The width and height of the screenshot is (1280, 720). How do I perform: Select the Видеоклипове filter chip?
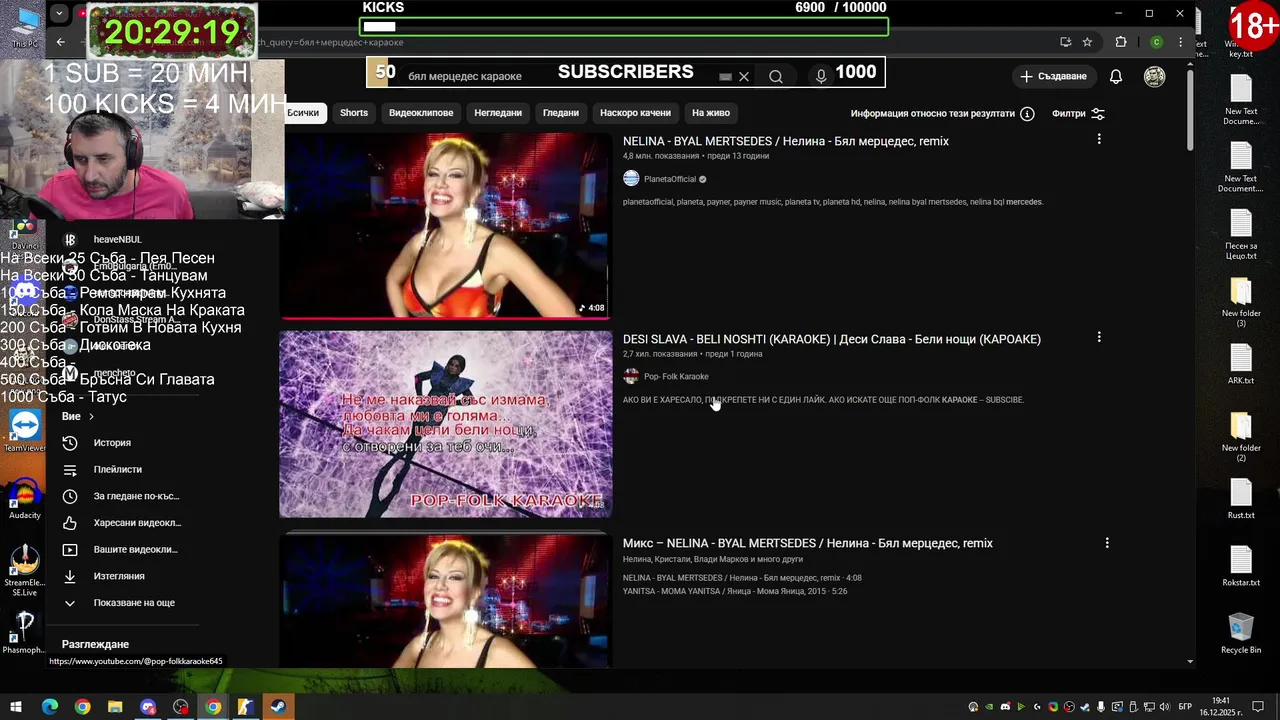coord(421,113)
